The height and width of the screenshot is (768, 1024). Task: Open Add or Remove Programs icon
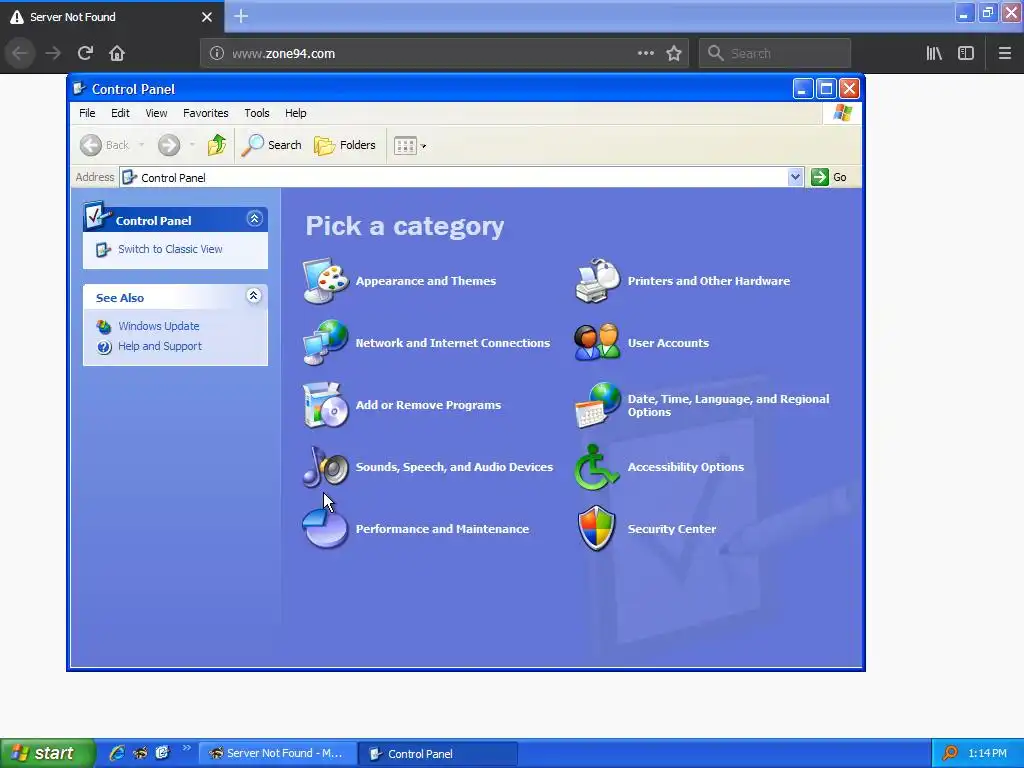pos(326,405)
